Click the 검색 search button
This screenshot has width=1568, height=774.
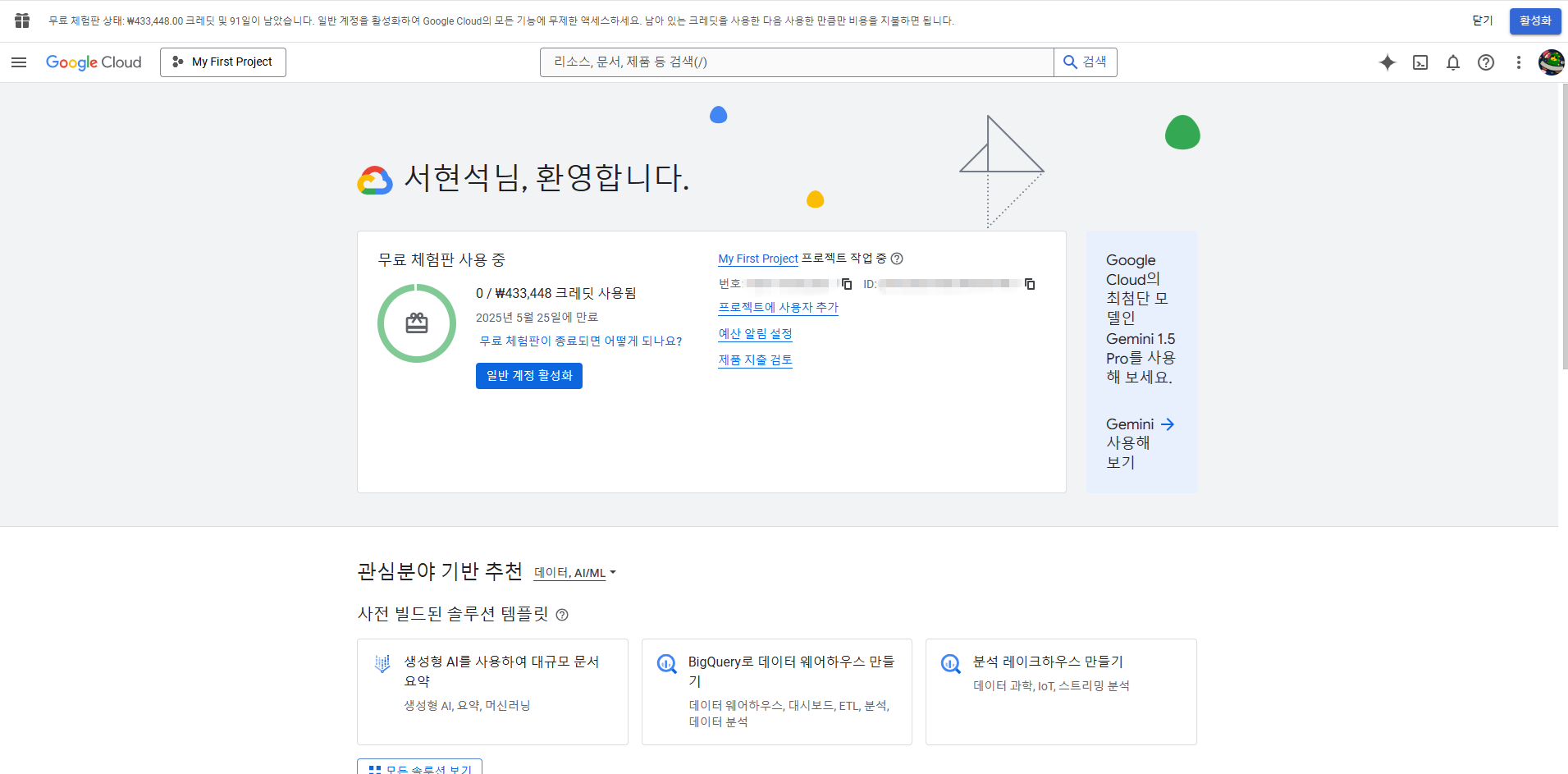point(1086,62)
